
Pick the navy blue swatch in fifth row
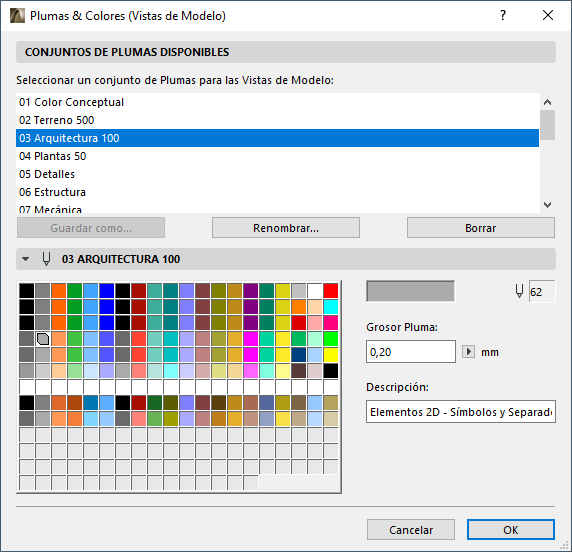click(298, 355)
